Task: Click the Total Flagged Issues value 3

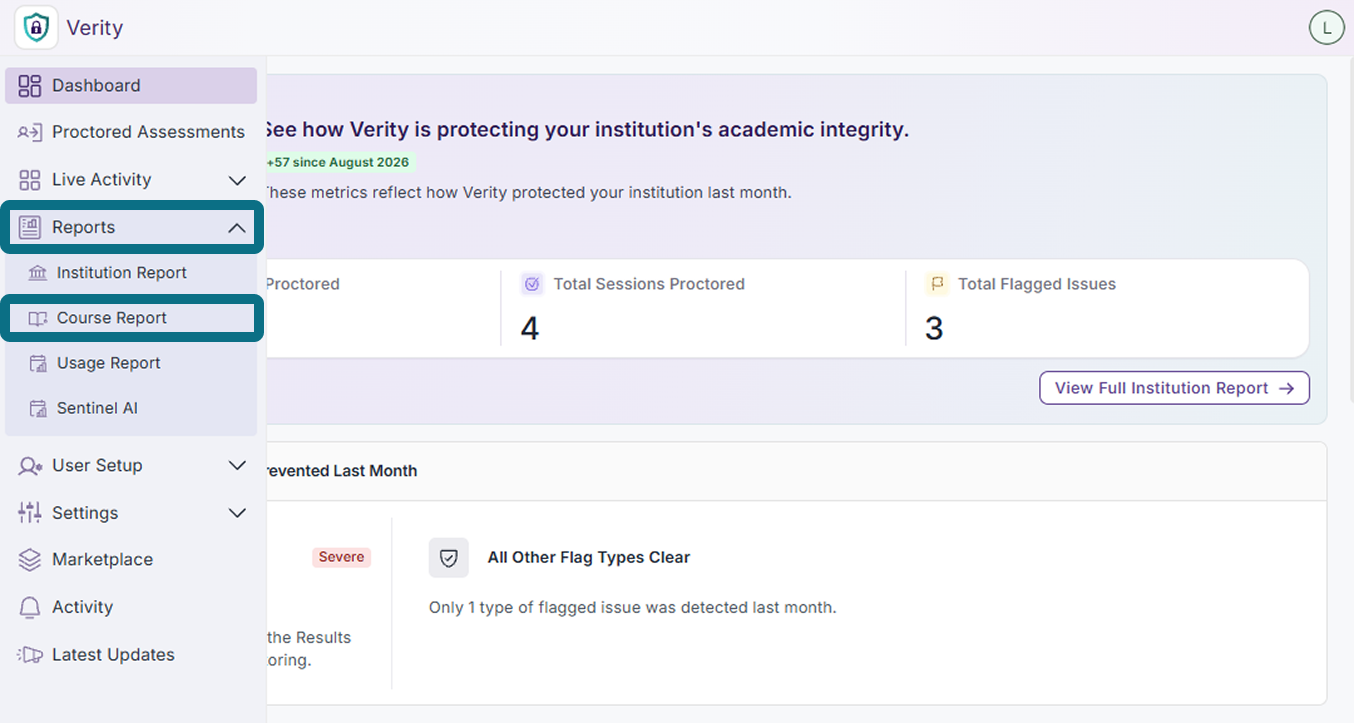Action: [x=934, y=328]
